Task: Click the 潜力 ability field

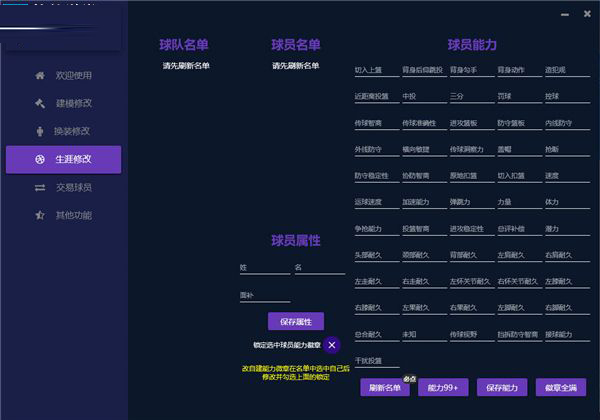Action: (x=564, y=229)
